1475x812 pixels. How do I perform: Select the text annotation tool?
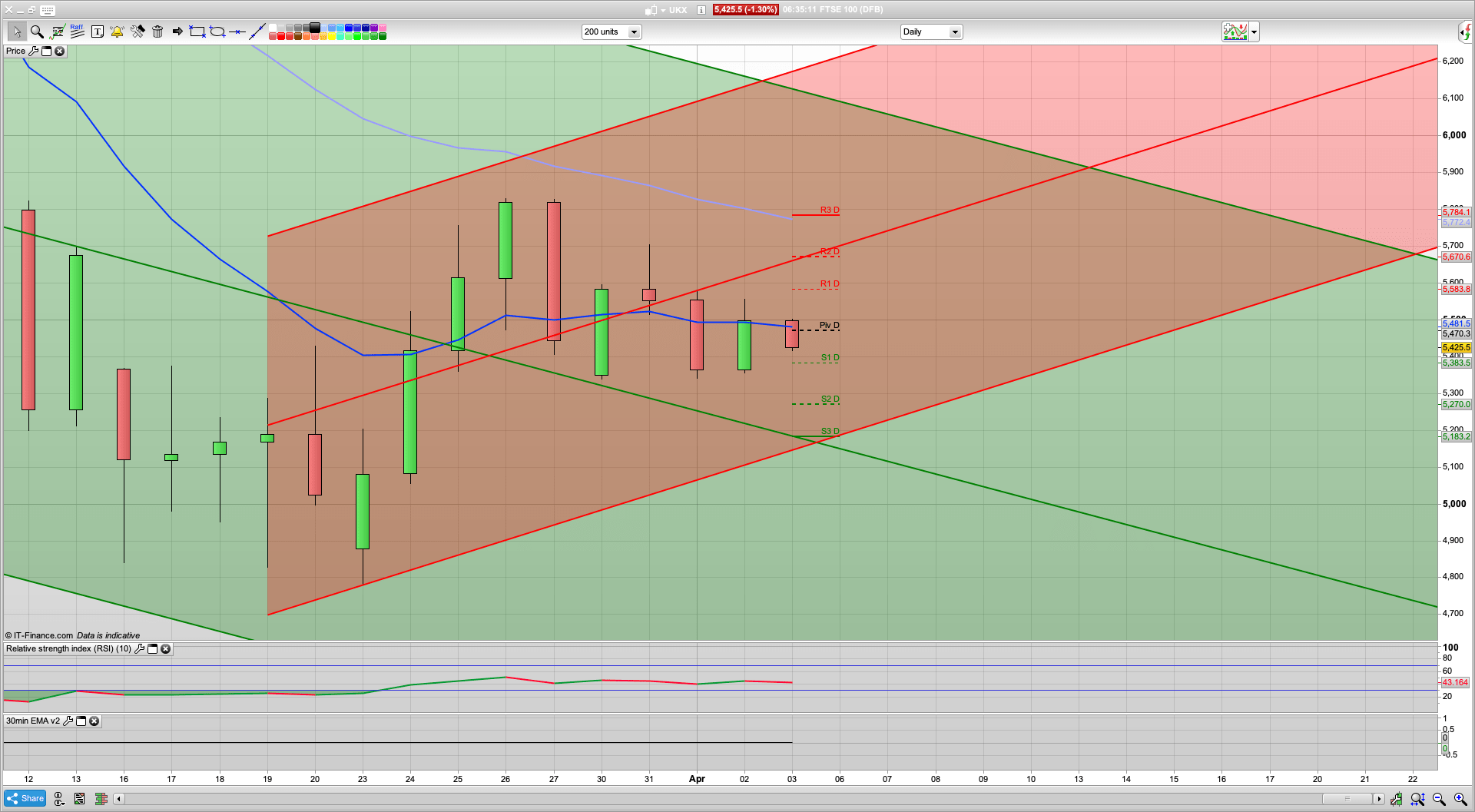point(98,31)
